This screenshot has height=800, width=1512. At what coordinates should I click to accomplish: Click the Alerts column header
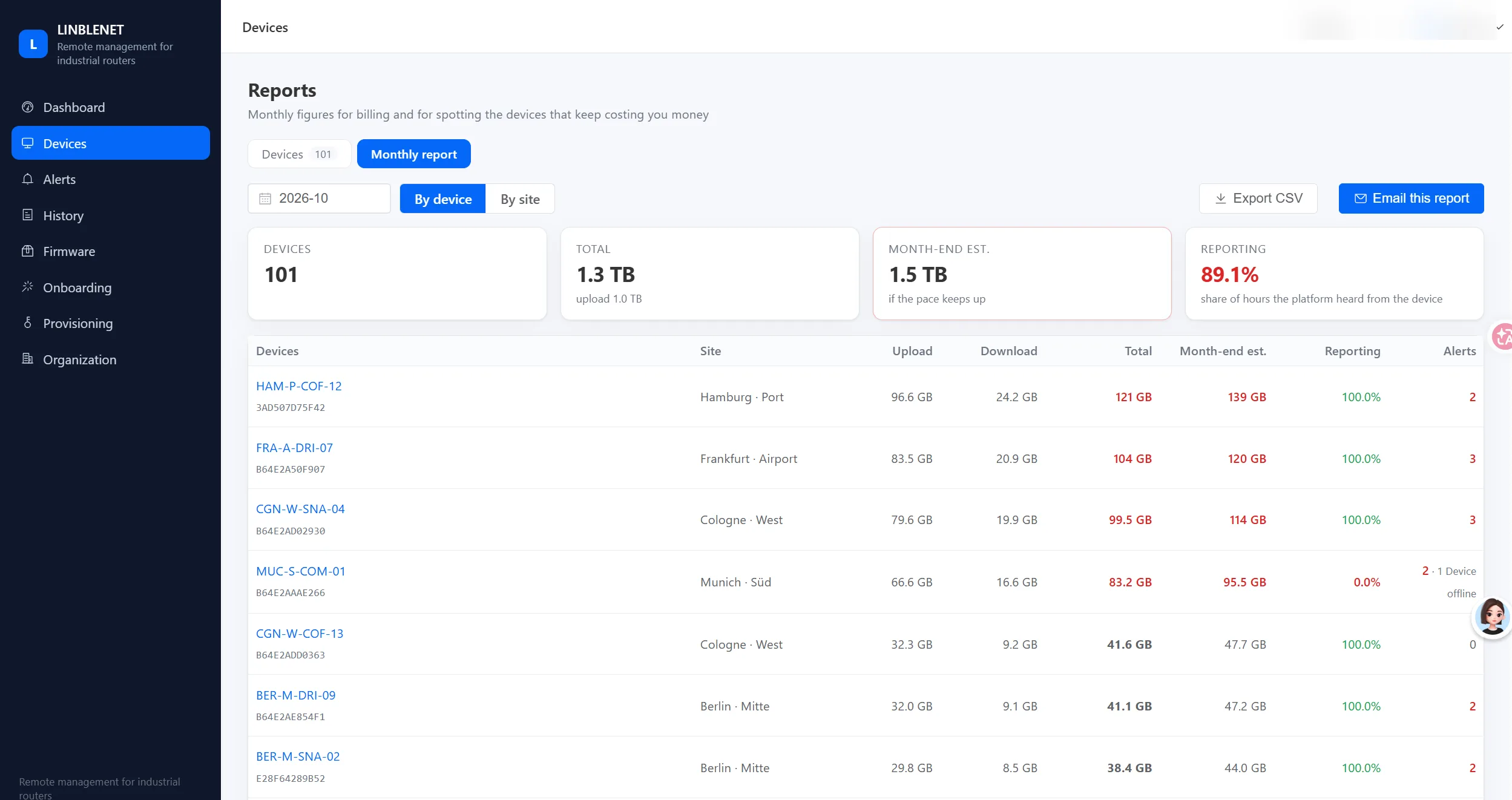[x=1459, y=351]
